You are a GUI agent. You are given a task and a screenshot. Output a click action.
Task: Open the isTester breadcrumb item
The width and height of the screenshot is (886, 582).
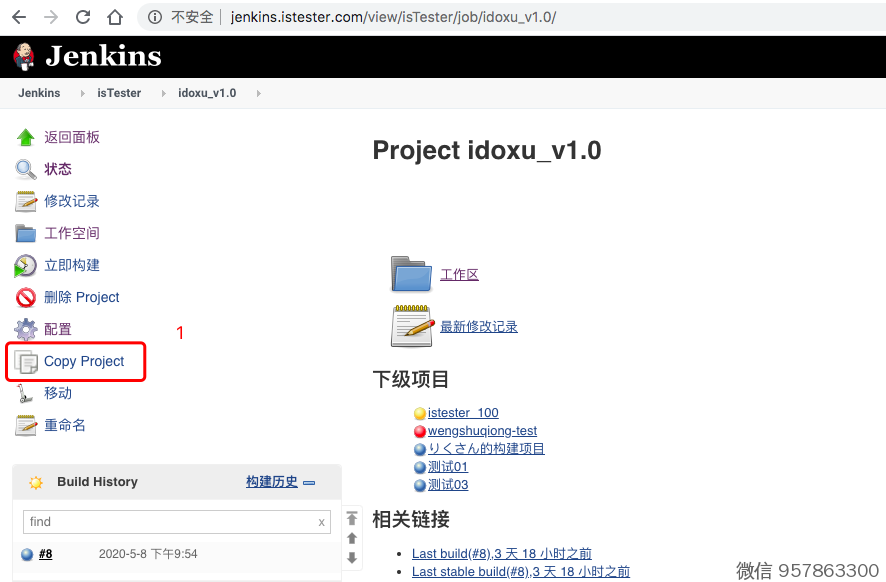pos(119,93)
